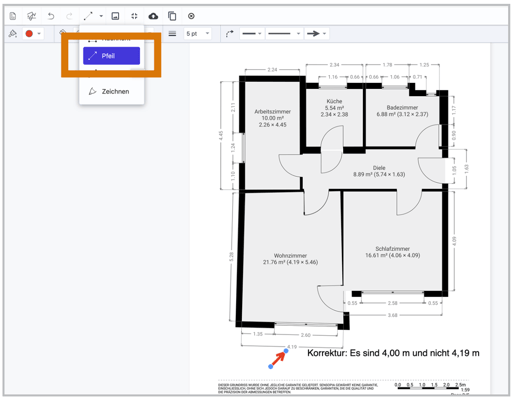Choose Pfeil from the tool menu
Viewport: 512px width, 400px height.
tap(111, 56)
